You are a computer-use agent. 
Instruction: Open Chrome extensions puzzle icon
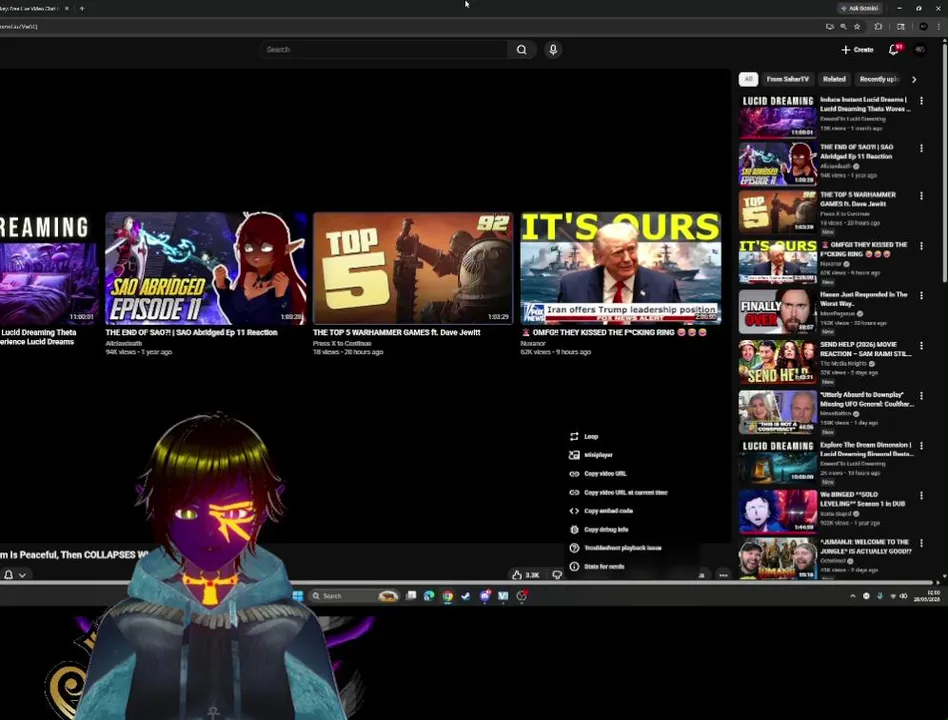click(878, 27)
